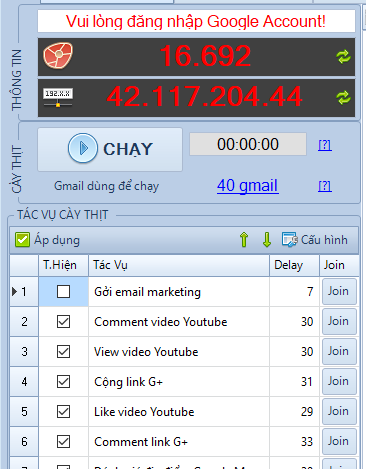The height and width of the screenshot is (469, 366).
Task: Click the Comment link G+ task name
Action: 141,442
